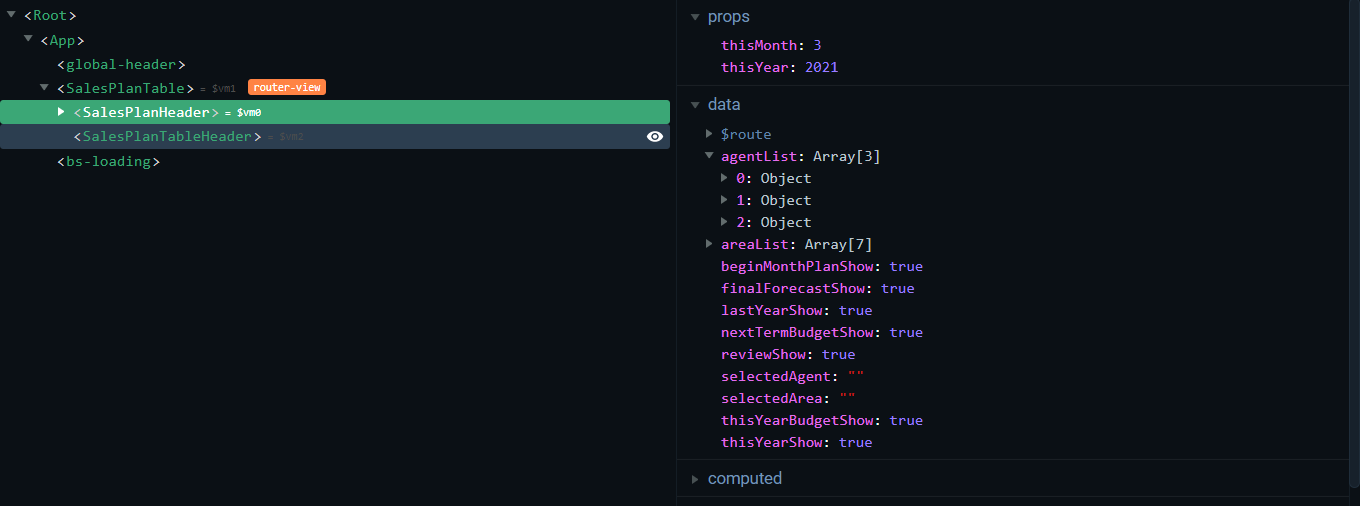Collapse the agentList array
Image resolution: width=1360 pixels, height=506 pixels.
(x=709, y=156)
